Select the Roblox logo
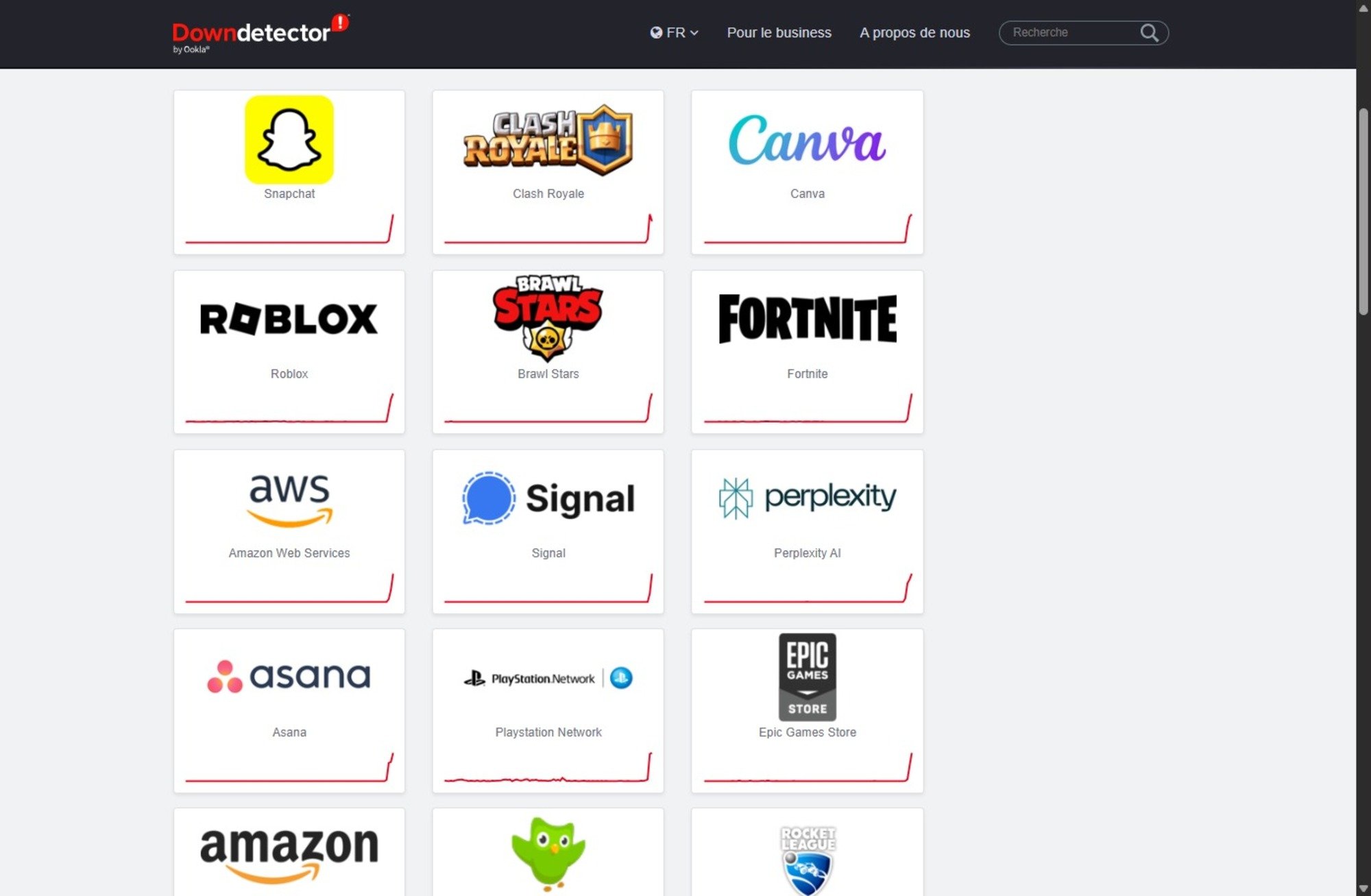 tap(289, 319)
